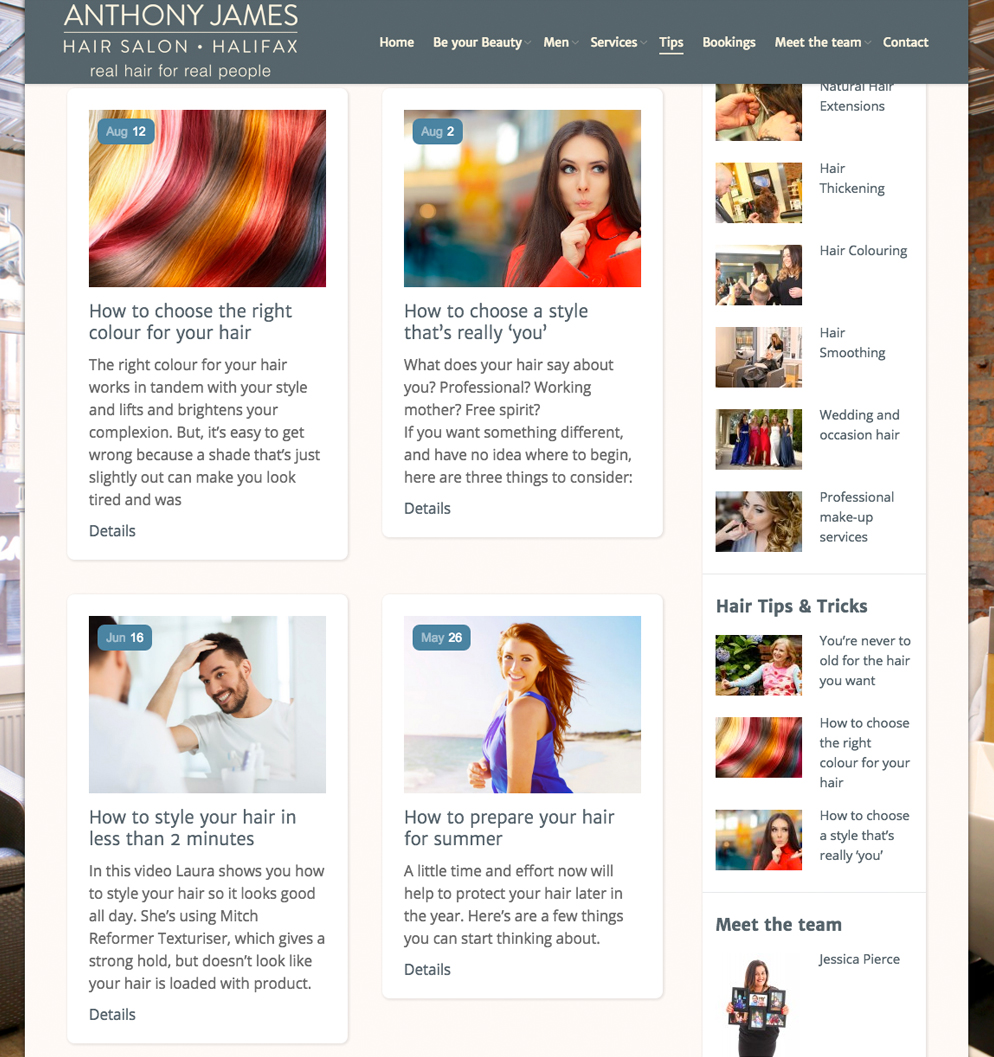The width and height of the screenshot is (994, 1057).
Task: Click the Aug 2 date badge
Action: tap(437, 131)
